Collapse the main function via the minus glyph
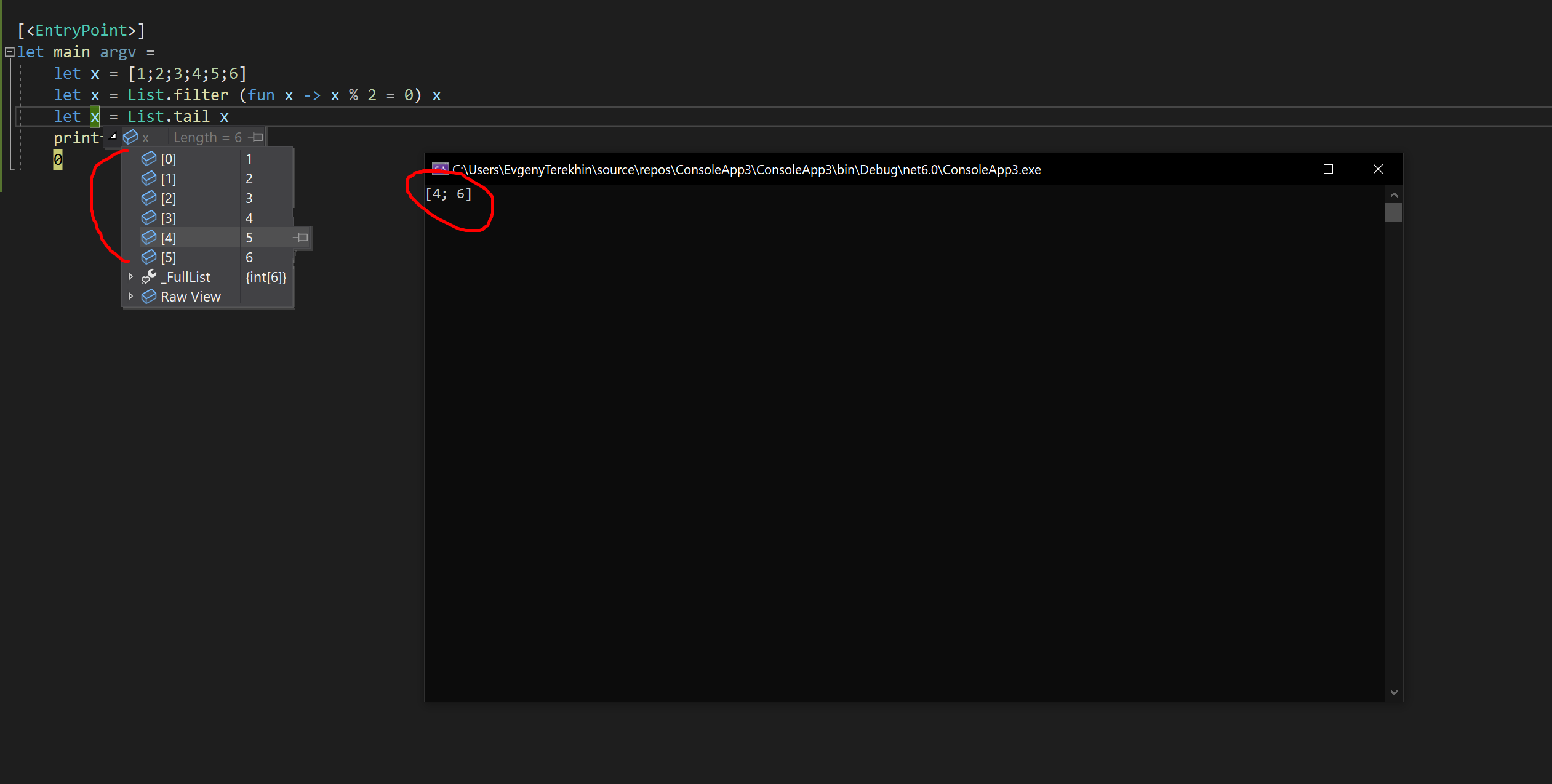 pos(9,52)
